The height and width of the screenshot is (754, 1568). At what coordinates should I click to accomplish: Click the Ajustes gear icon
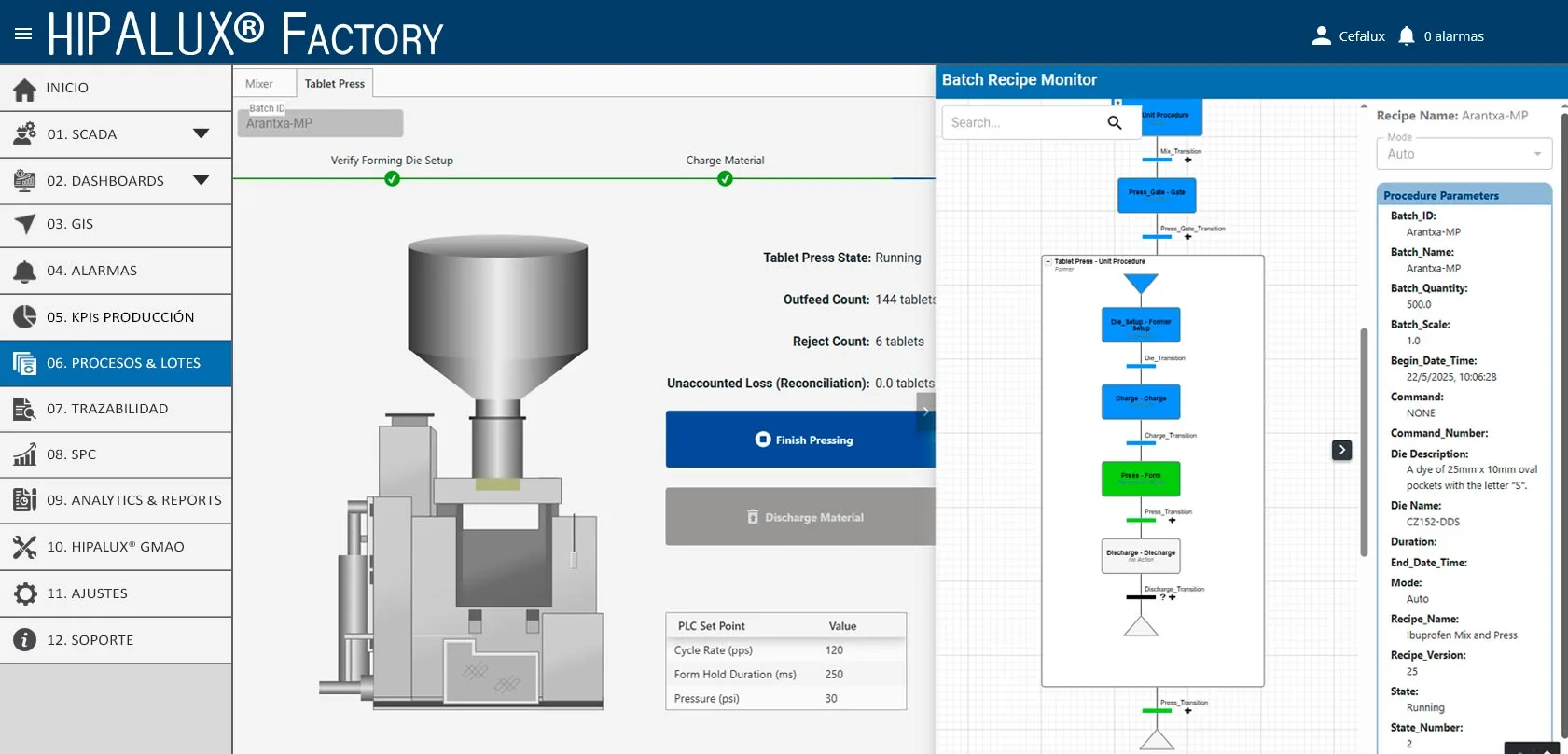tap(25, 593)
